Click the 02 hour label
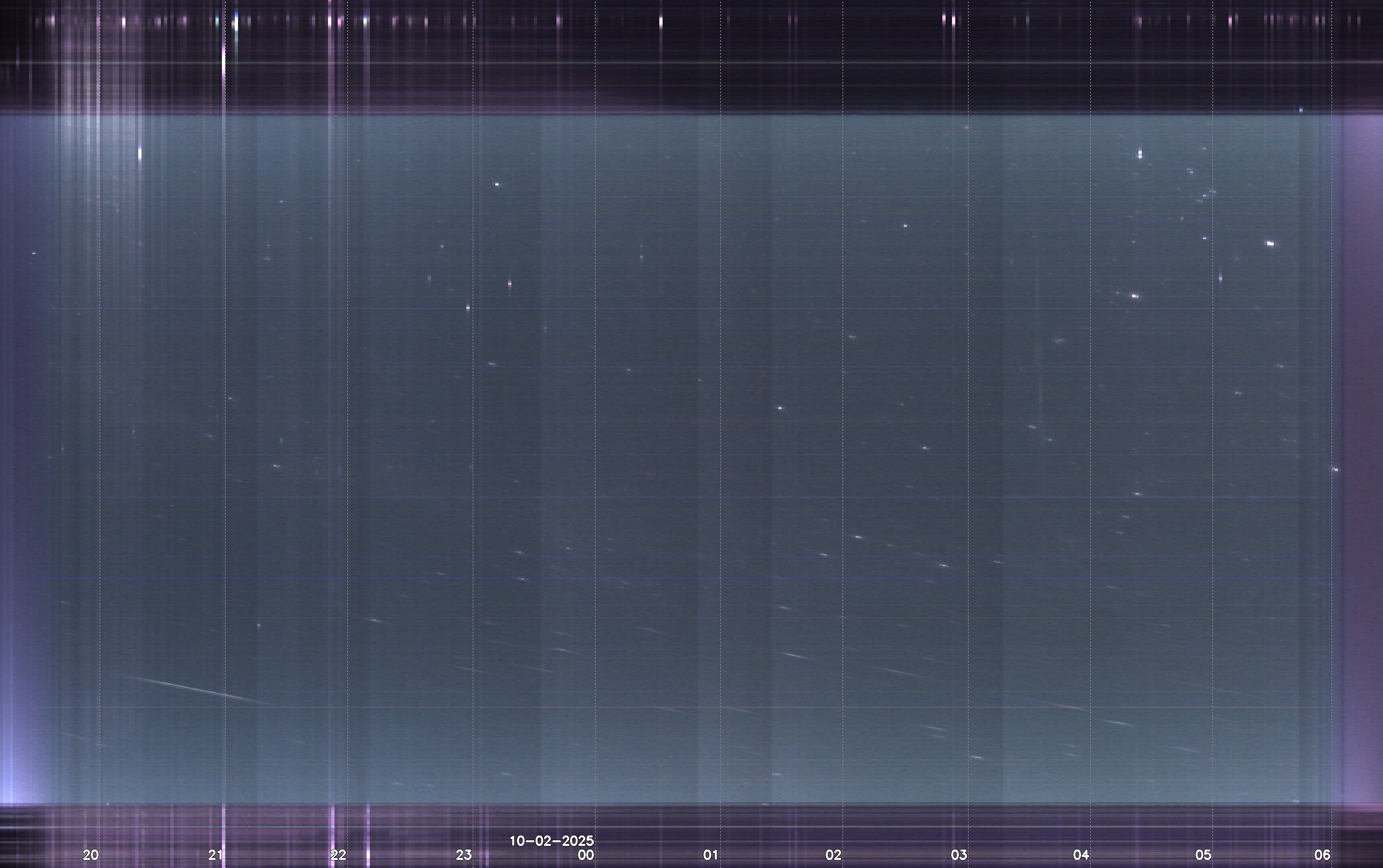This screenshot has height=868, width=1383. (x=833, y=855)
